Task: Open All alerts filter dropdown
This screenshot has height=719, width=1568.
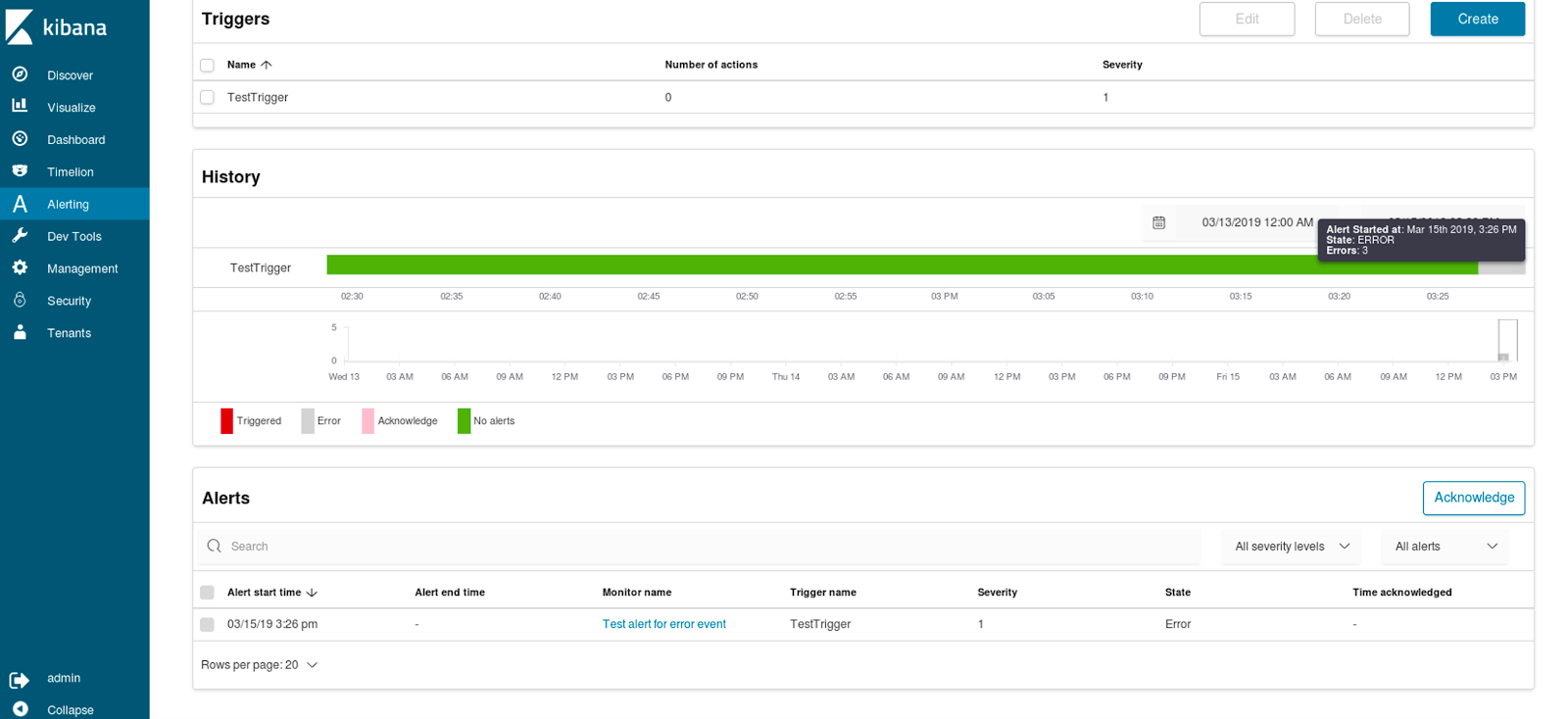Action: point(1445,547)
